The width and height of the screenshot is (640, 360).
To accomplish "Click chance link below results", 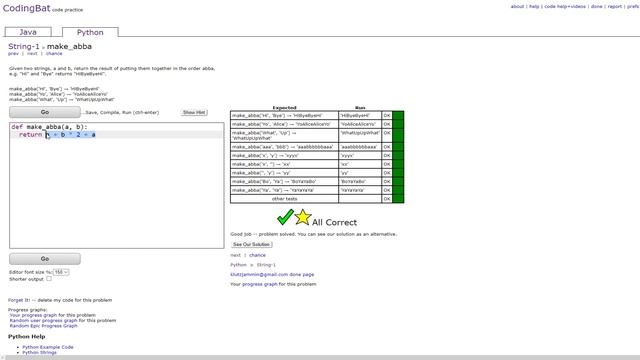I will click(x=257, y=255).
